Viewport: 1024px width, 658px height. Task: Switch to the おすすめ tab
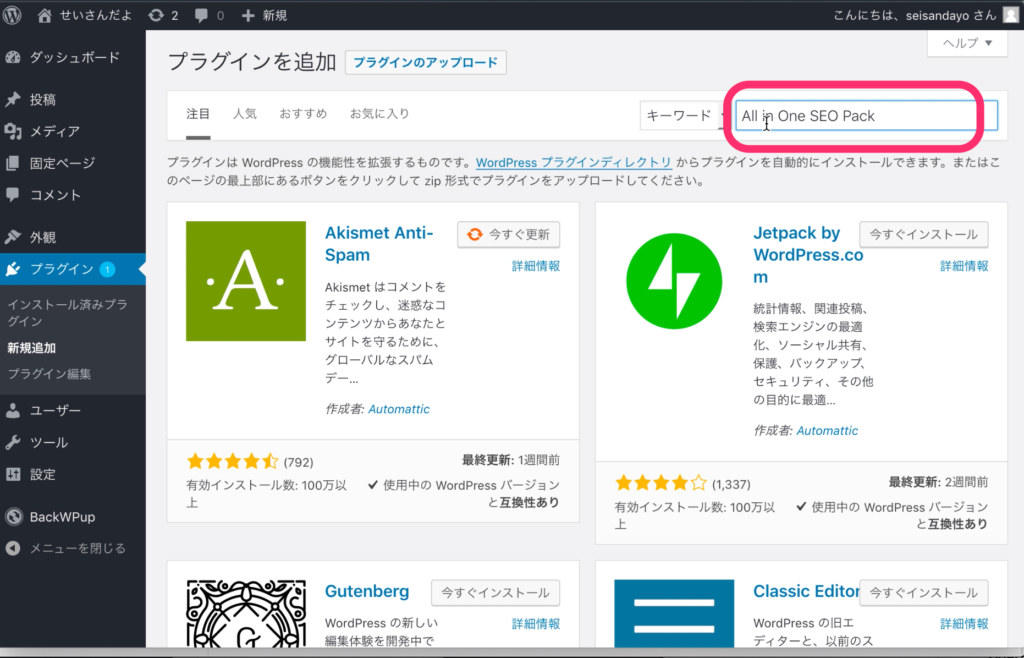pos(303,114)
